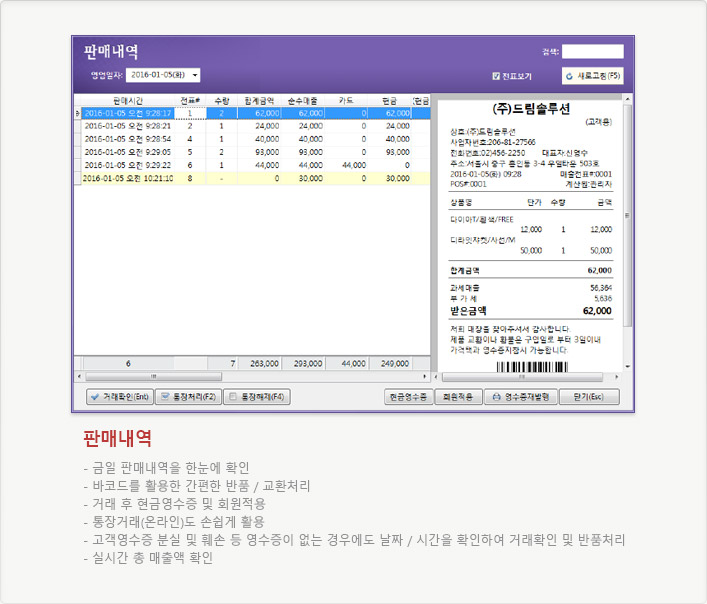Click the receipt panel scroll up arrow
This screenshot has height=604, width=707.
click(x=627, y=99)
